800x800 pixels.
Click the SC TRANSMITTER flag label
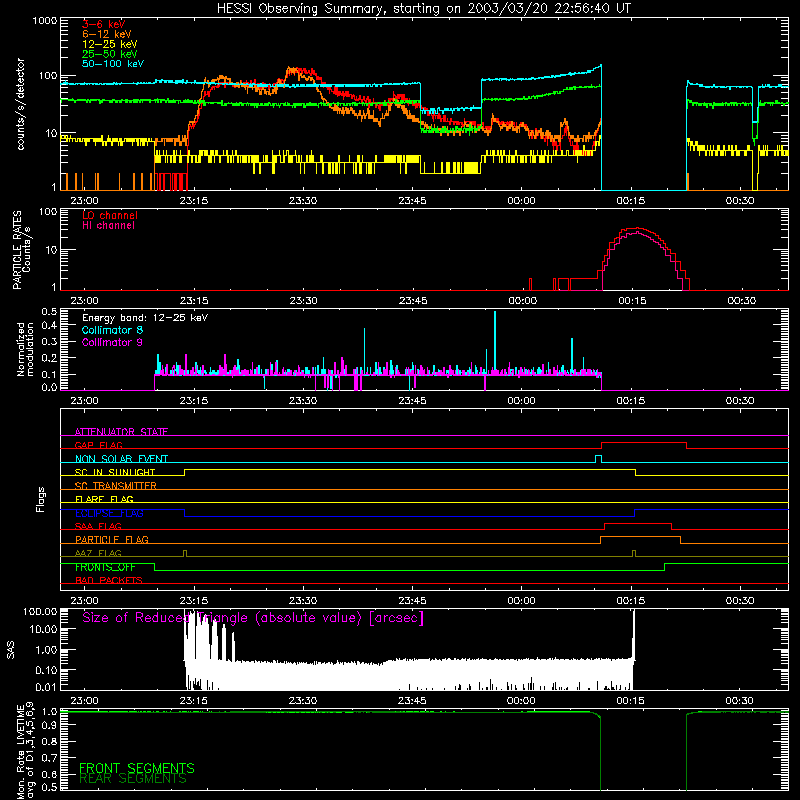[x=115, y=486]
